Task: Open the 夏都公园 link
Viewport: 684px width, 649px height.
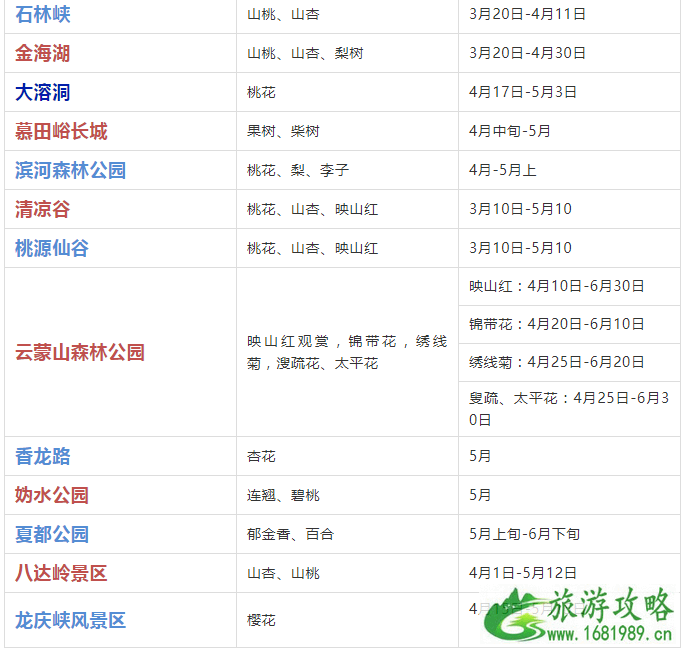Action: [x=52, y=534]
